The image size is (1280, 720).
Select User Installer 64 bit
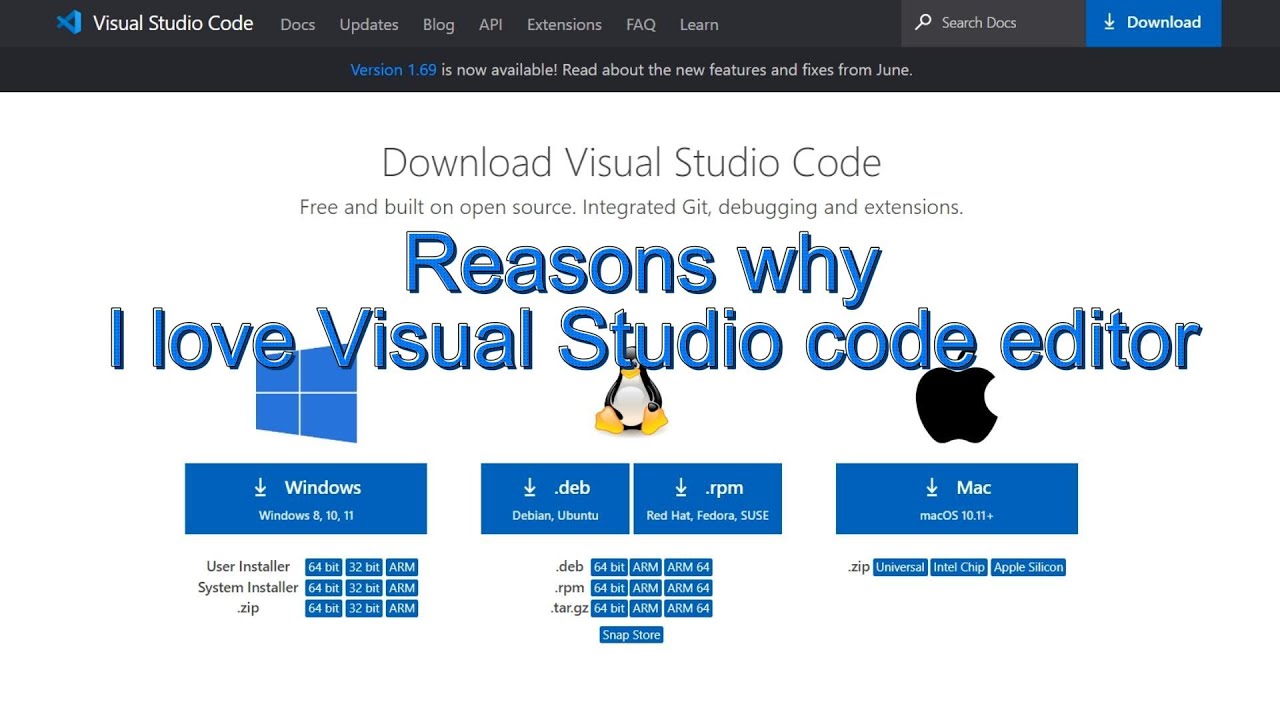coord(324,567)
